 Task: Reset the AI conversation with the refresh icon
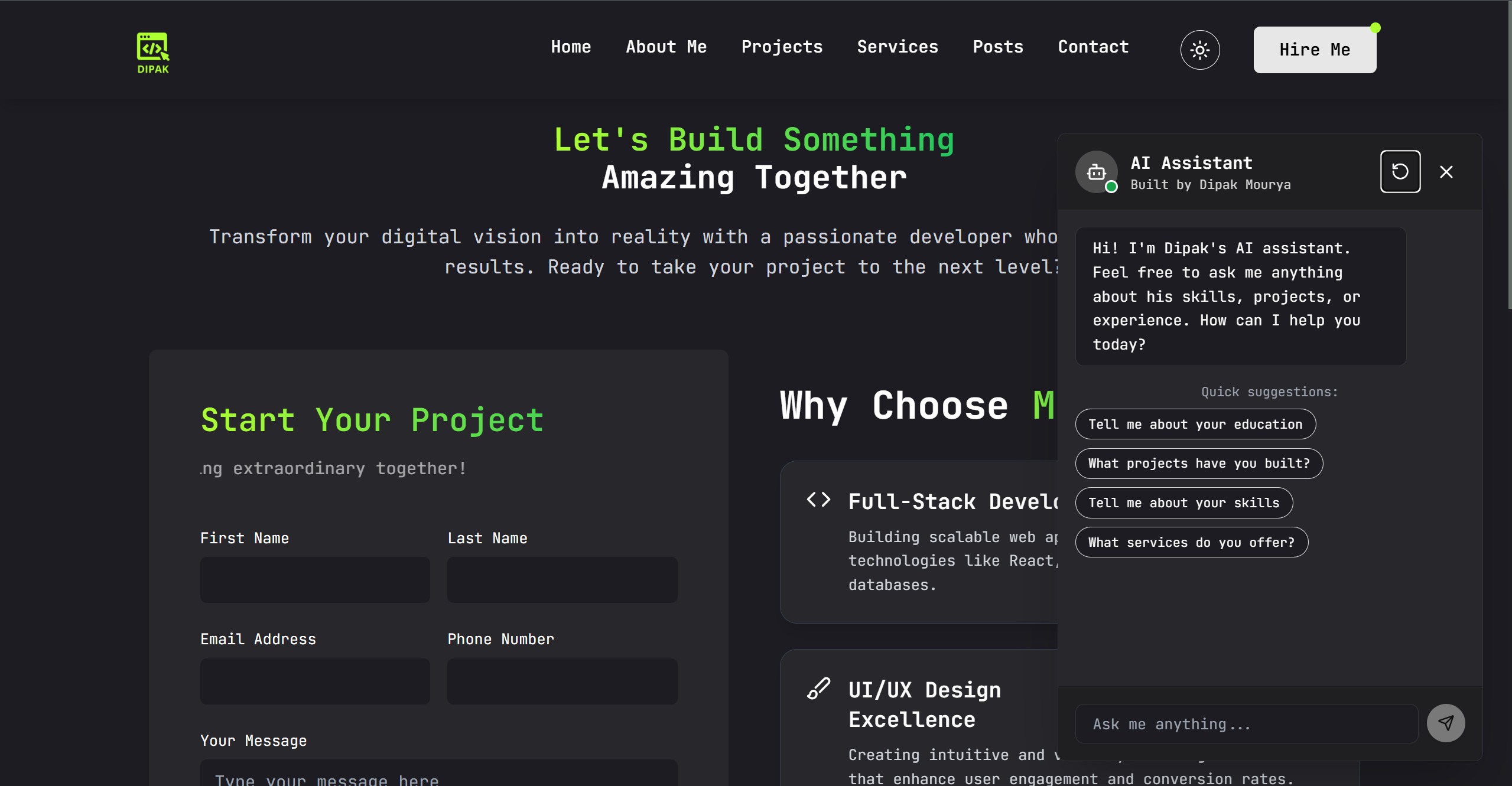coord(1400,171)
